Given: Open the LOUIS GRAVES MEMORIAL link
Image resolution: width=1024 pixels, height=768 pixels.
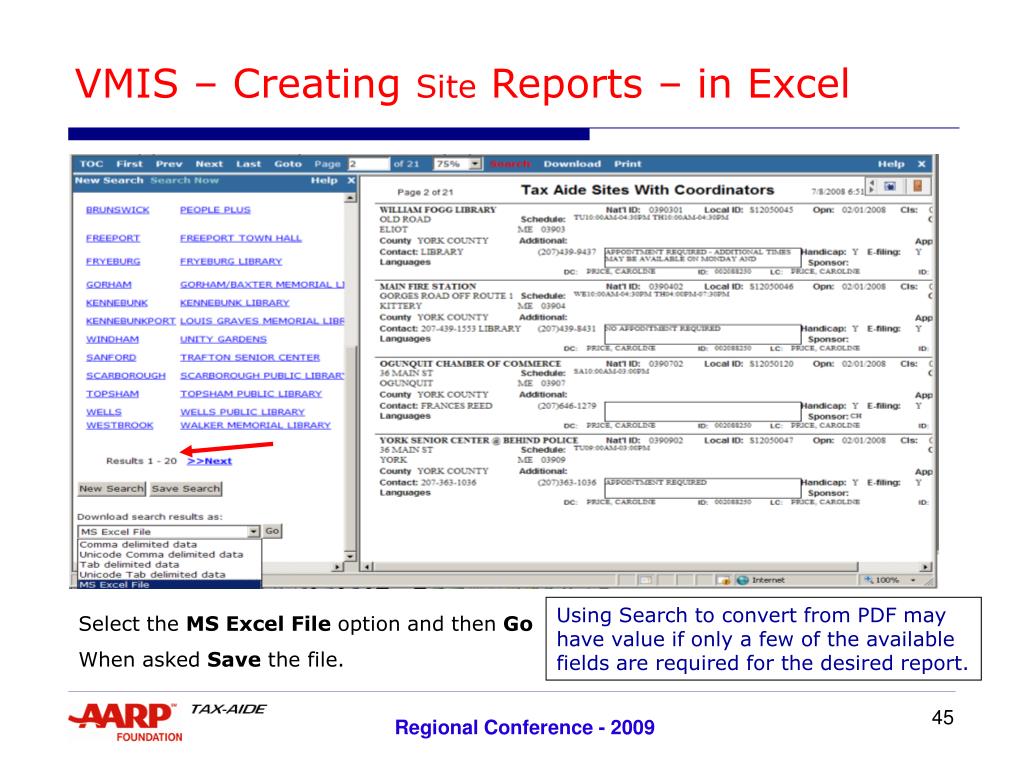Looking at the screenshot, I should [x=262, y=321].
